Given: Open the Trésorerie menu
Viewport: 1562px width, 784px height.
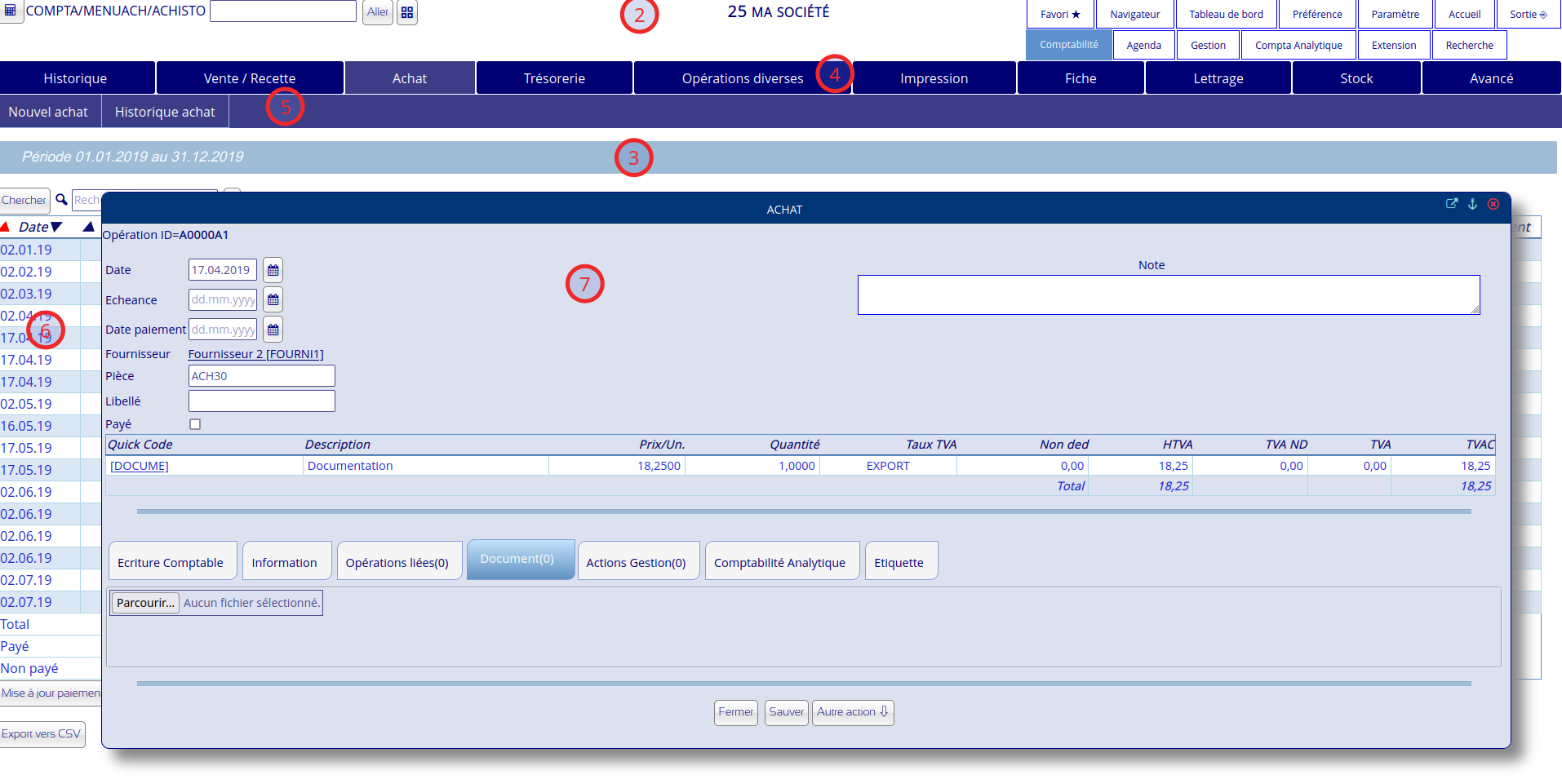Looking at the screenshot, I should click(x=554, y=78).
